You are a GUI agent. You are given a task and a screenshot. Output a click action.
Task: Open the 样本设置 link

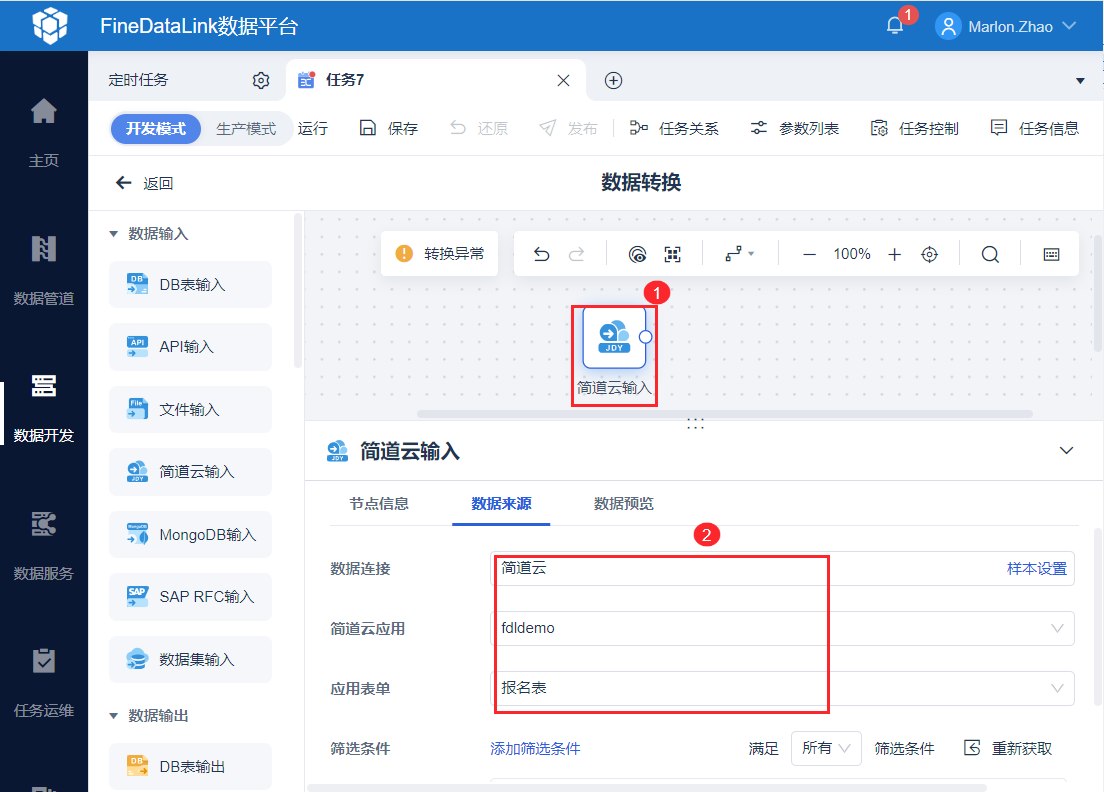[x=1036, y=569]
